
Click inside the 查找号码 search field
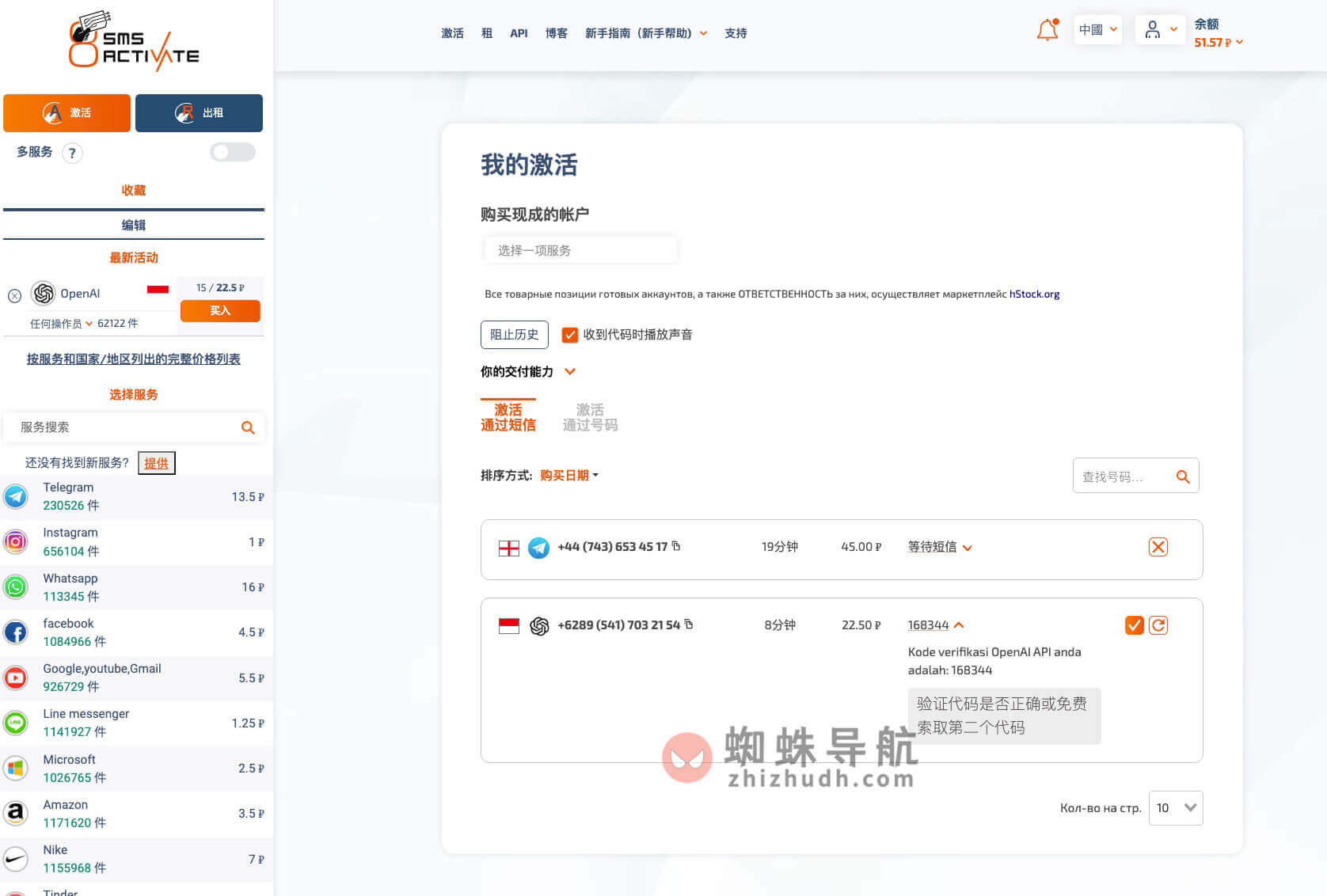[1124, 476]
